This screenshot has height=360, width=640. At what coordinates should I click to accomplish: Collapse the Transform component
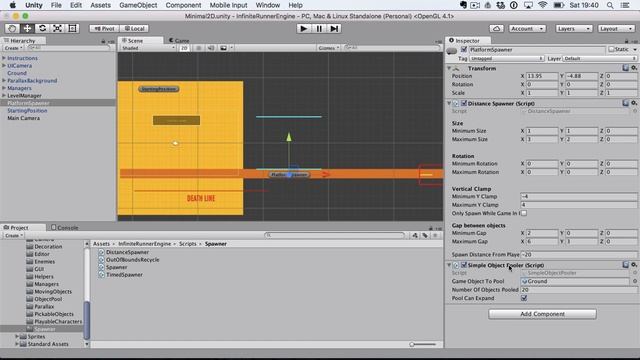[449, 68]
